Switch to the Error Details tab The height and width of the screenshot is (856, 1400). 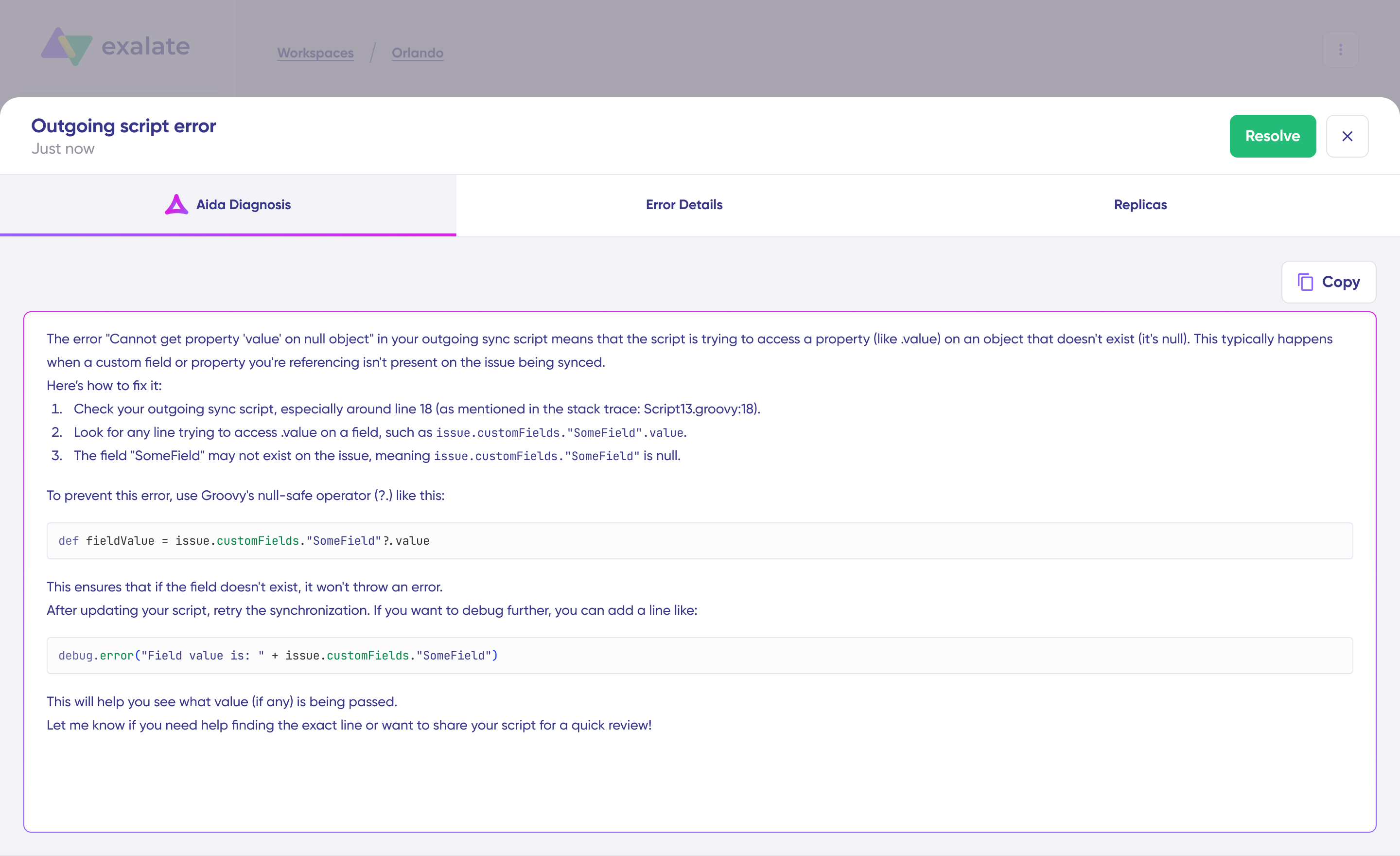tap(683, 205)
